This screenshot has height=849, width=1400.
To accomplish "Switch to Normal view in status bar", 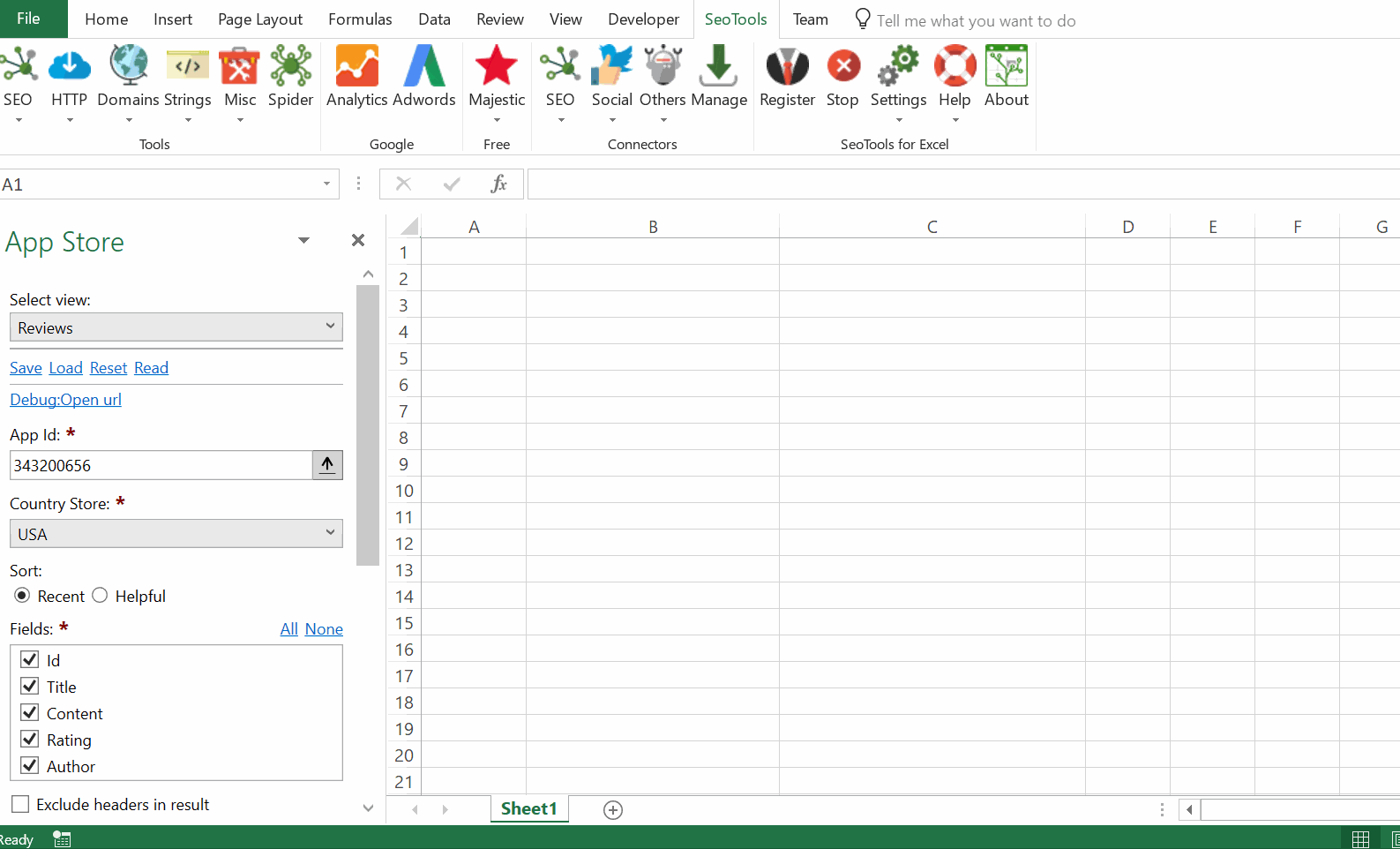I will click(x=1361, y=838).
